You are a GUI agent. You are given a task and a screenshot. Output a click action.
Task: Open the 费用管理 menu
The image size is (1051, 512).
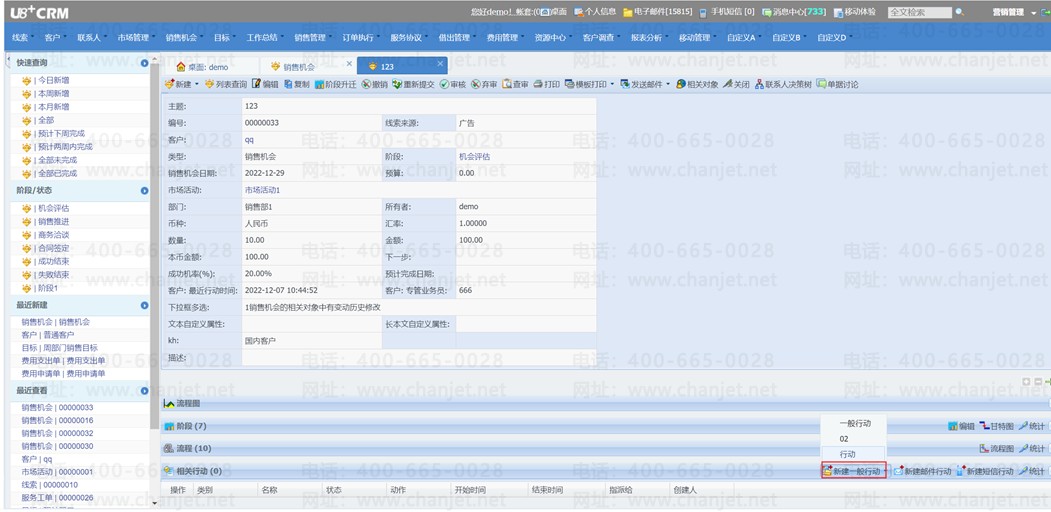[504, 38]
